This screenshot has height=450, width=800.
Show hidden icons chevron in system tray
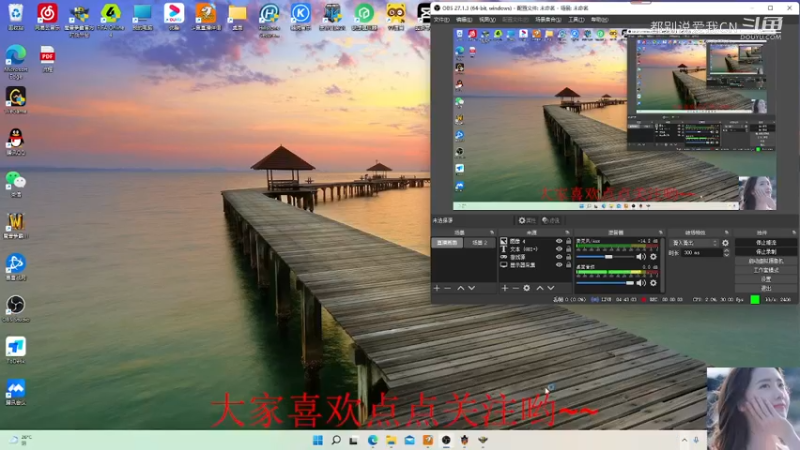pyautogui.click(x=684, y=440)
